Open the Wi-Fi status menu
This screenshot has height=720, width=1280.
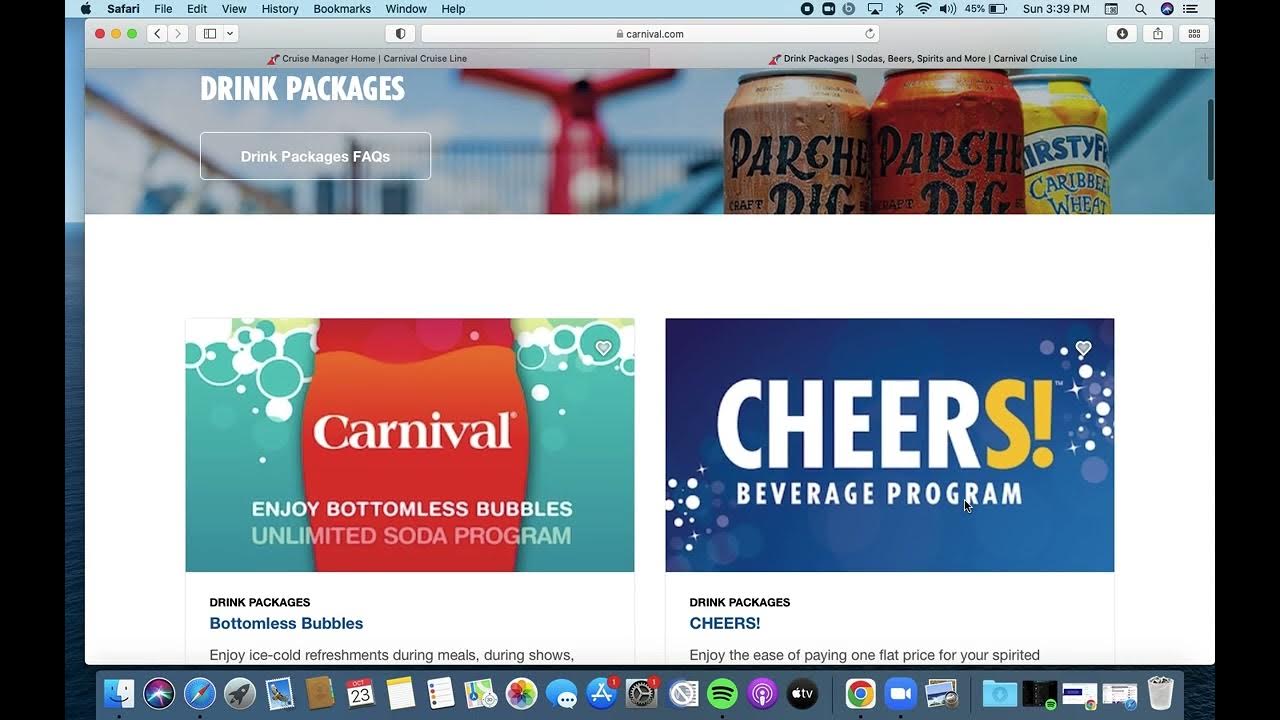click(x=923, y=9)
